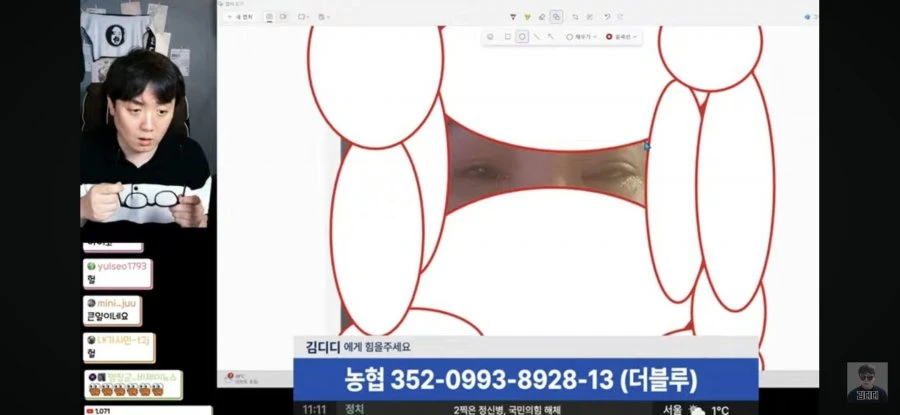
Task: Select the screenshot snip mode icon
Action: pos(269,17)
